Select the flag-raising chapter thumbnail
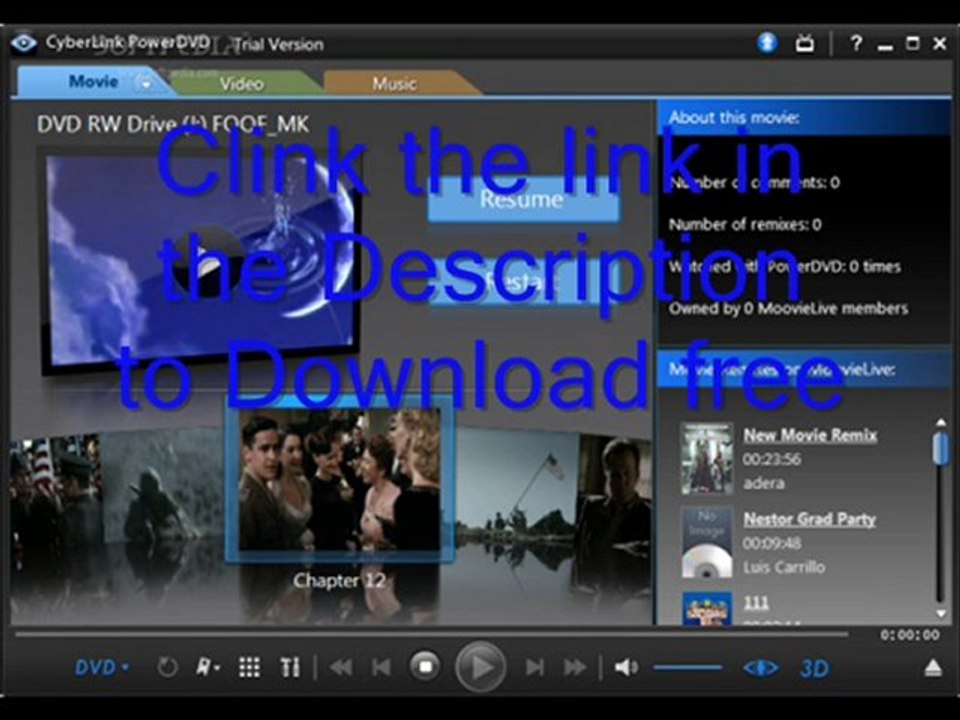Viewport: 960px width, 720px height. [x=517, y=484]
